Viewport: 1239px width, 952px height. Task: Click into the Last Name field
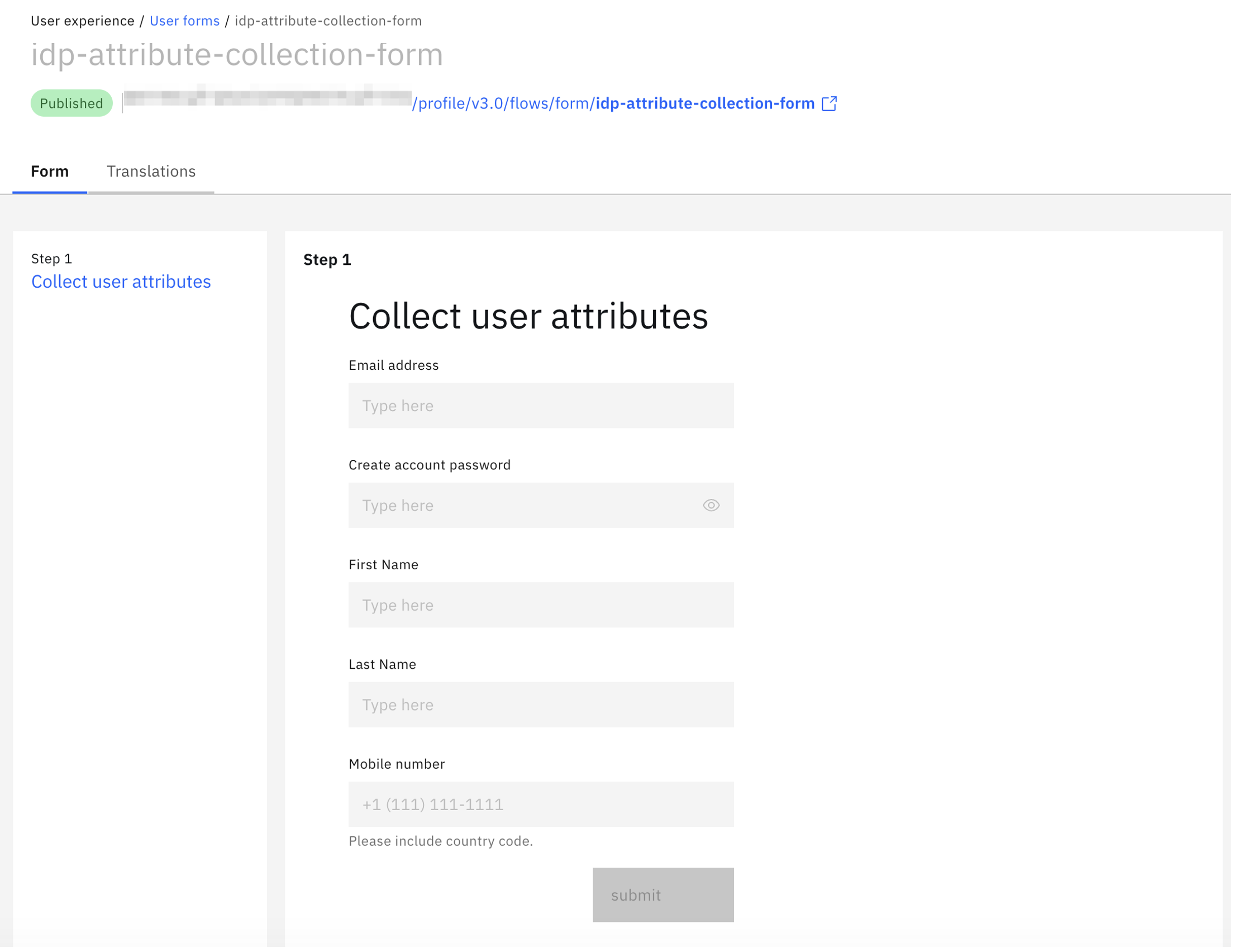(541, 705)
